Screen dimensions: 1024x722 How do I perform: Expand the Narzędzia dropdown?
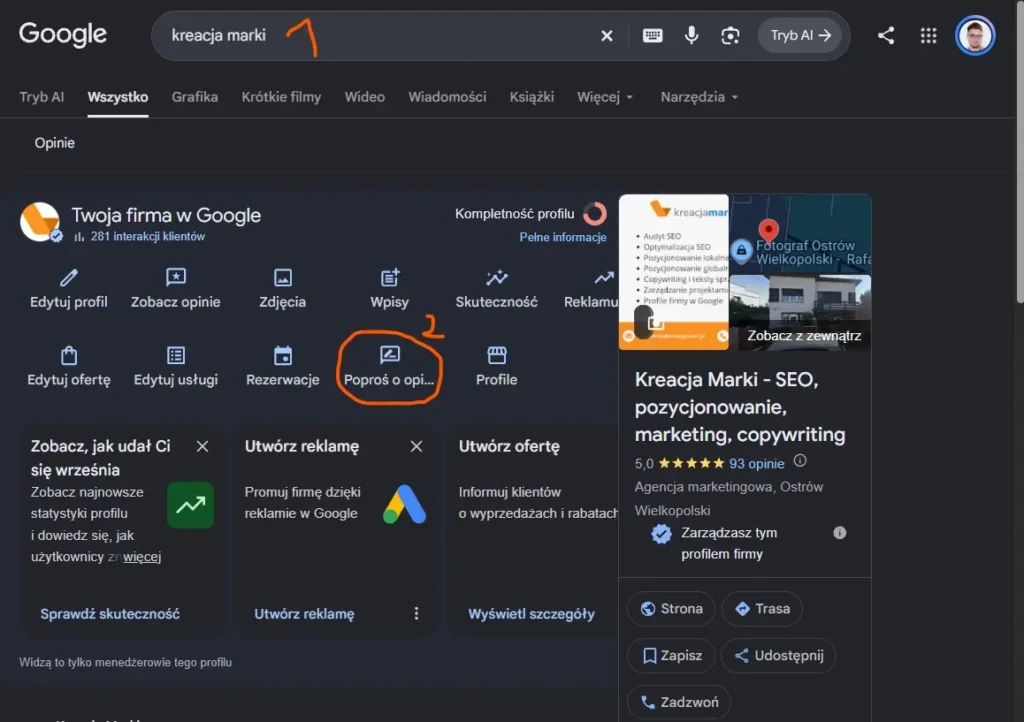(x=699, y=97)
